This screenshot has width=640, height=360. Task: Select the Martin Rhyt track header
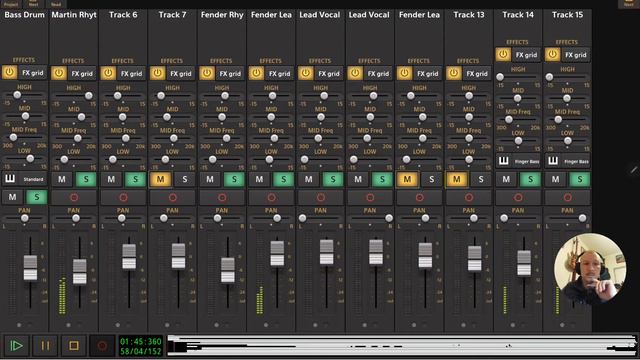[x=74, y=15]
